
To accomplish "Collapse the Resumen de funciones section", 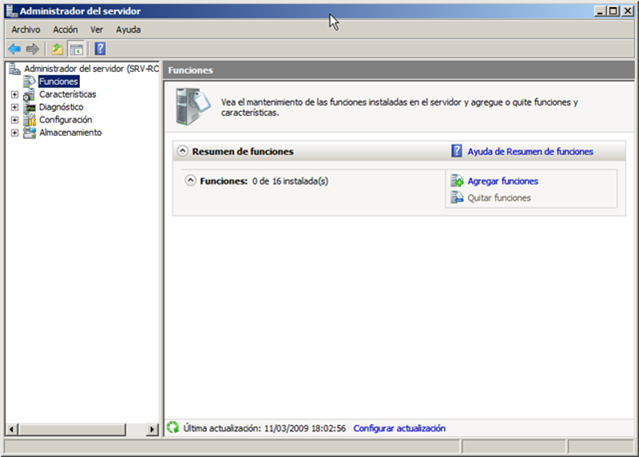I will point(182,151).
